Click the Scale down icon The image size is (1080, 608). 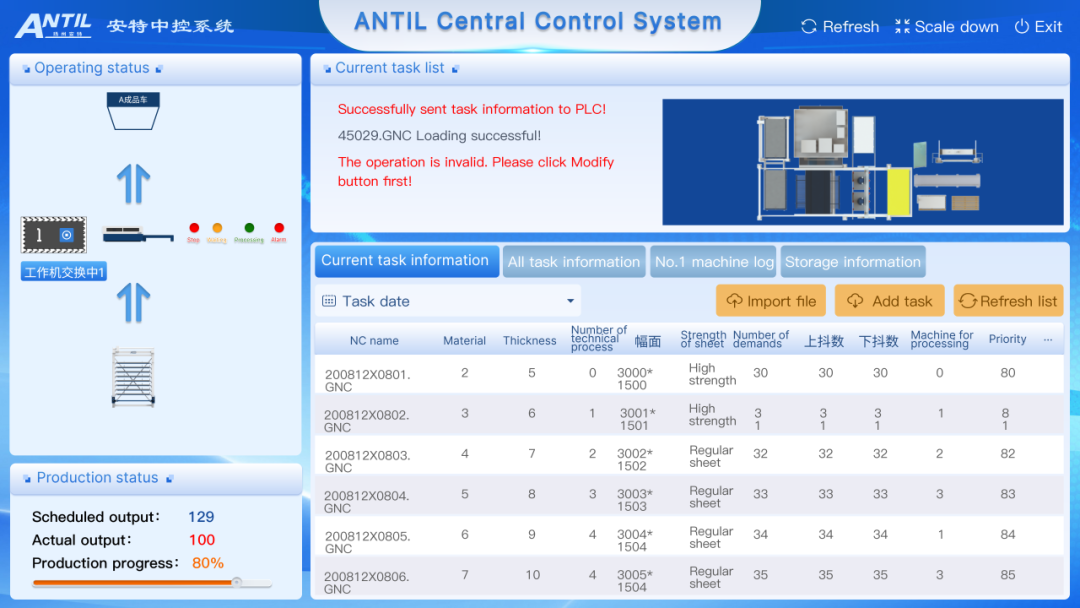pos(902,27)
